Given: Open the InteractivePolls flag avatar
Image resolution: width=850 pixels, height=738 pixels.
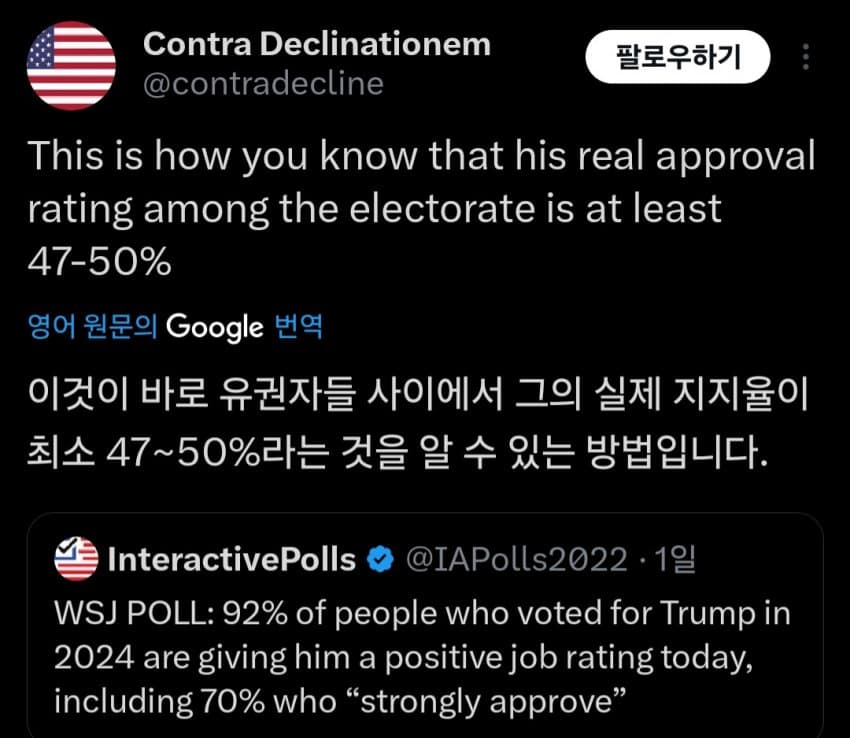Looking at the screenshot, I should pos(75,558).
